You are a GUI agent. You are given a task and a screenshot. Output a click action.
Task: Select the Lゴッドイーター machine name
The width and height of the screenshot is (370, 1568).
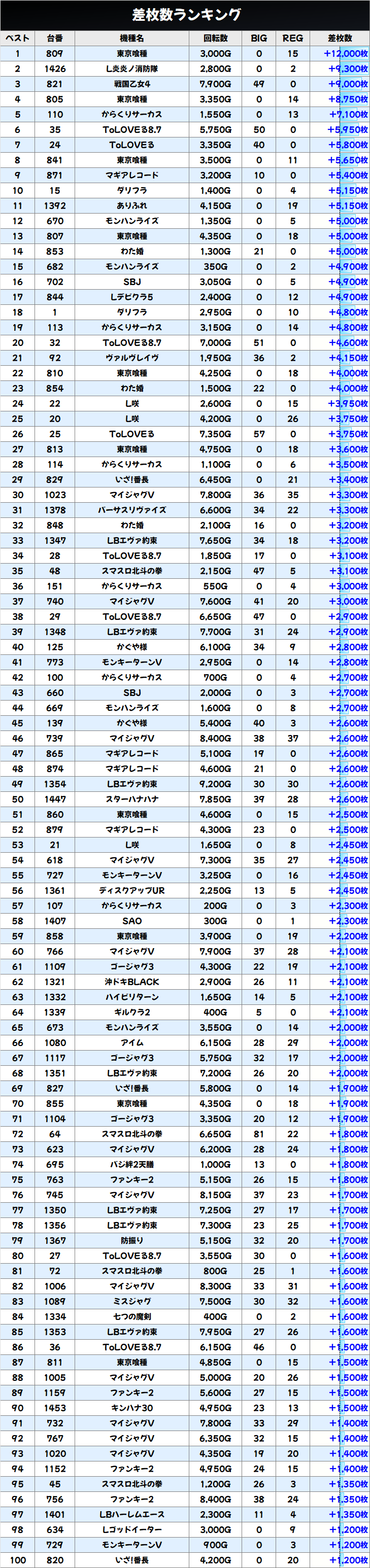132,1529
